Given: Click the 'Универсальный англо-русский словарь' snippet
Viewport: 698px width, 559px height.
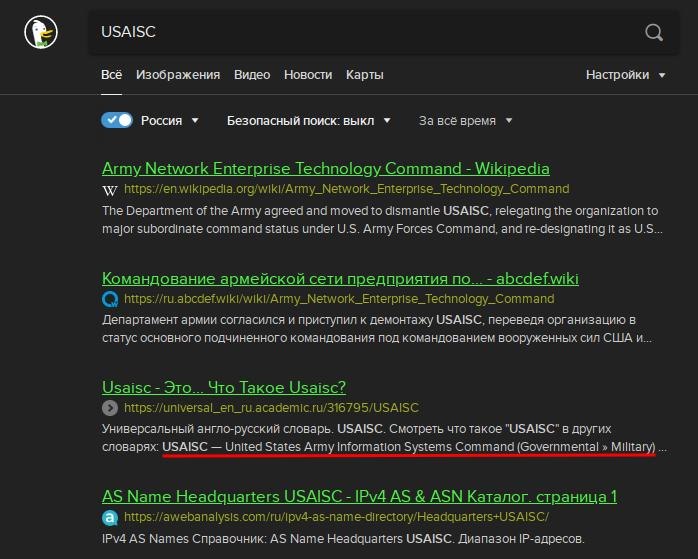Looking at the screenshot, I should point(385,438).
